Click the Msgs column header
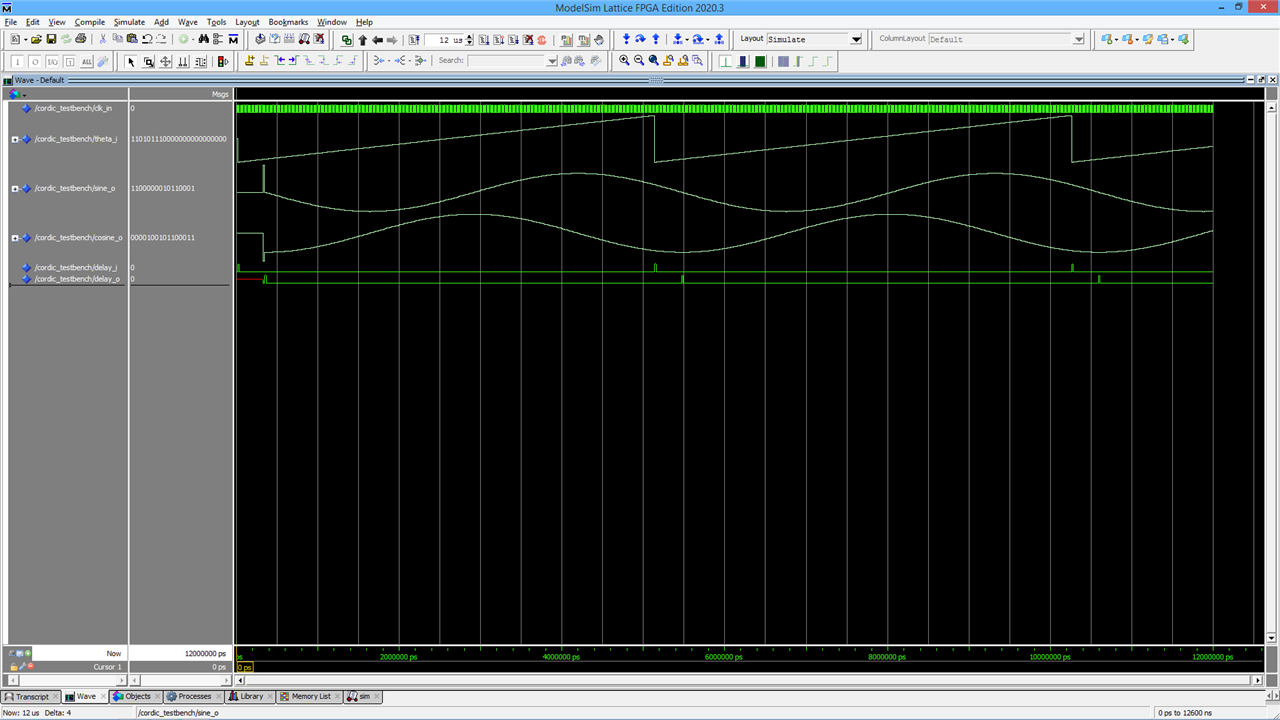Image resolution: width=1280 pixels, height=720 pixels. pyautogui.click(x=220, y=94)
